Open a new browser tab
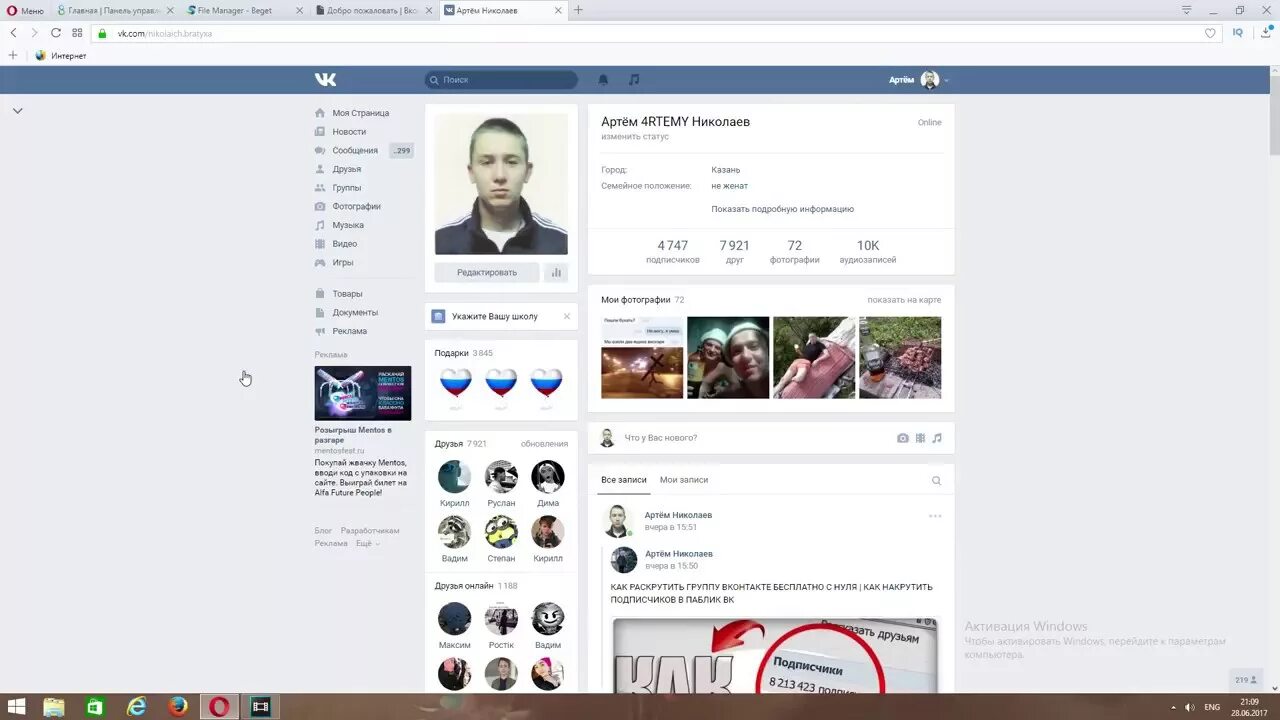The image size is (1280, 720). point(578,10)
